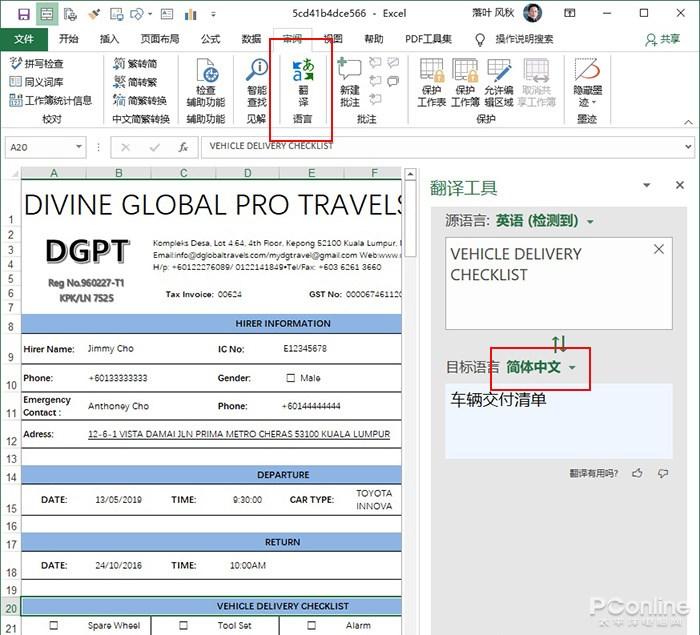Click 繁转简 traditional to simplified
Screen dimensions: 700x635
[x=135, y=63]
